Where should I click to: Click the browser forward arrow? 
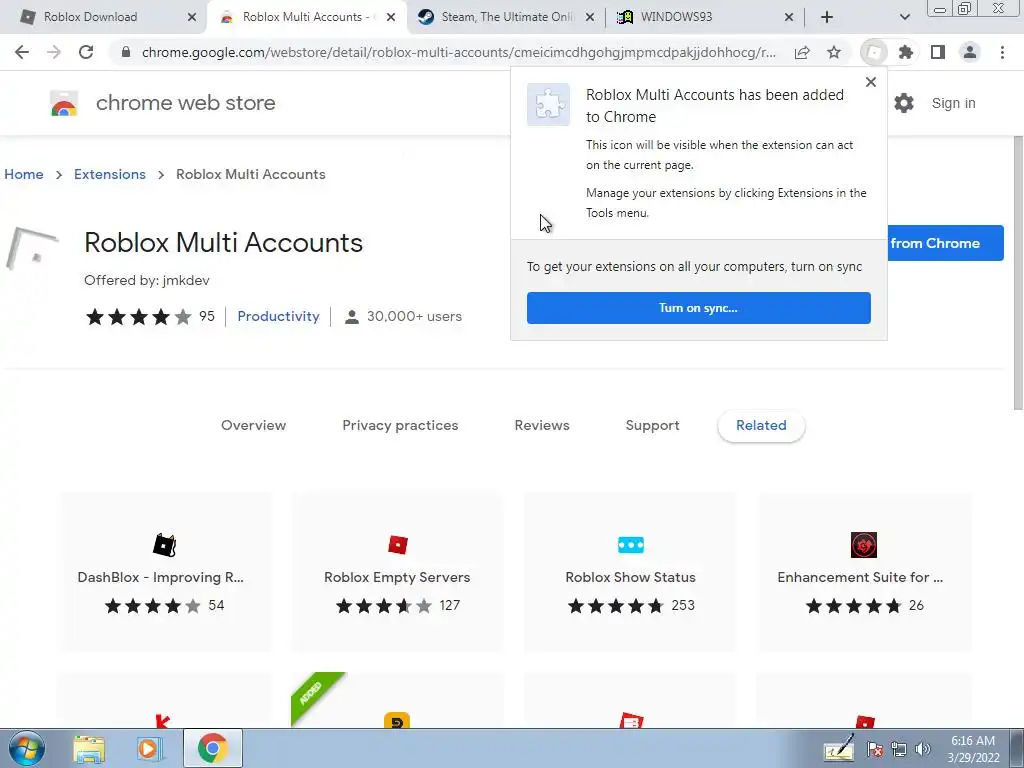click(x=54, y=52)
